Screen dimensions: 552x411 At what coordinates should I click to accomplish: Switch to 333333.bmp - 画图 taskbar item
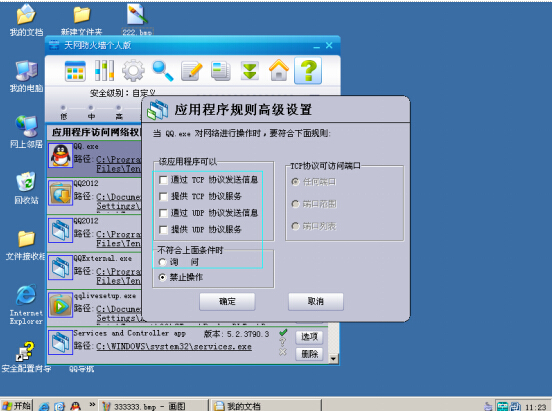point(153,406)
